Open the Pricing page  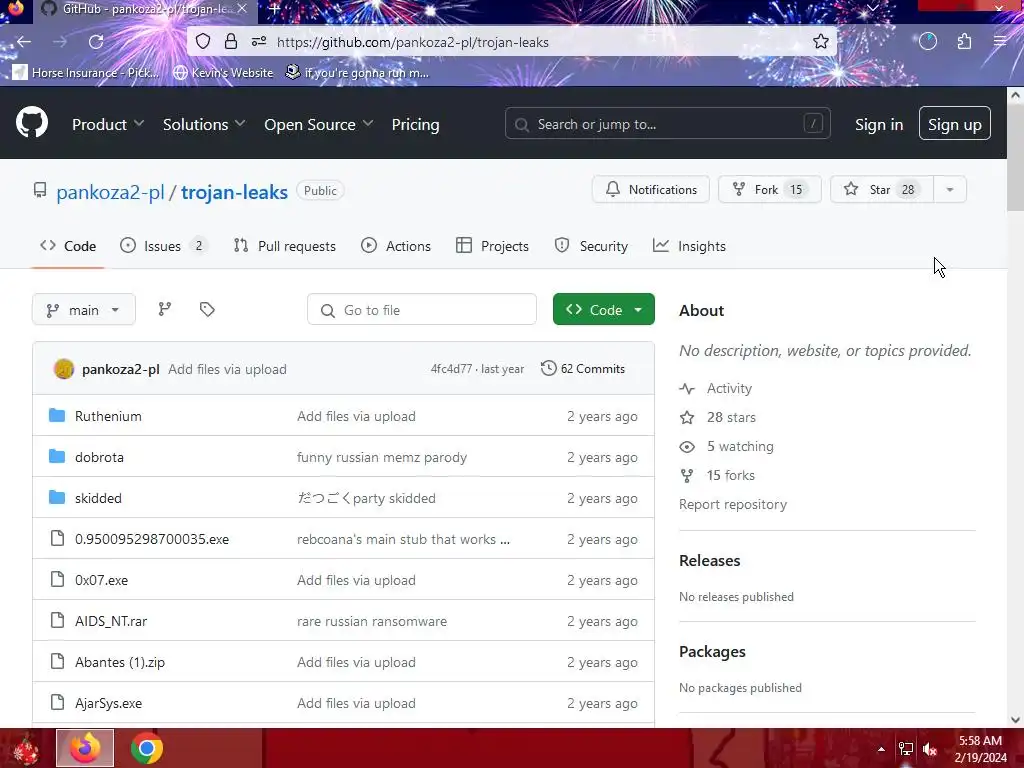pyautogui.click(x=415, y=124)
